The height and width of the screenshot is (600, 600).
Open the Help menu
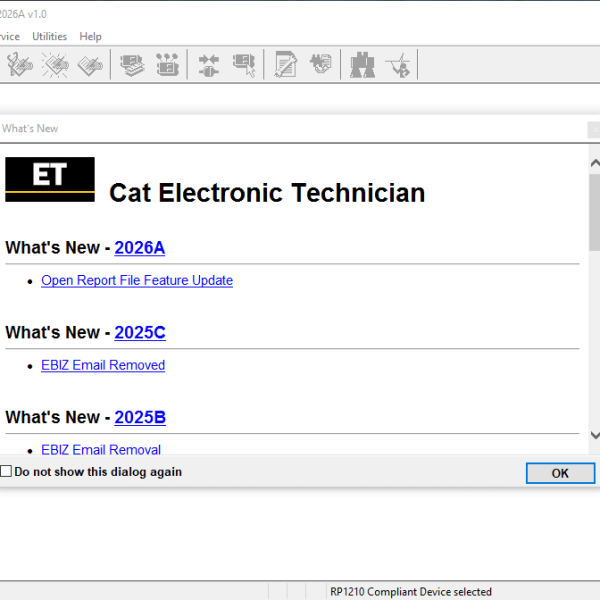click(90, 36)
